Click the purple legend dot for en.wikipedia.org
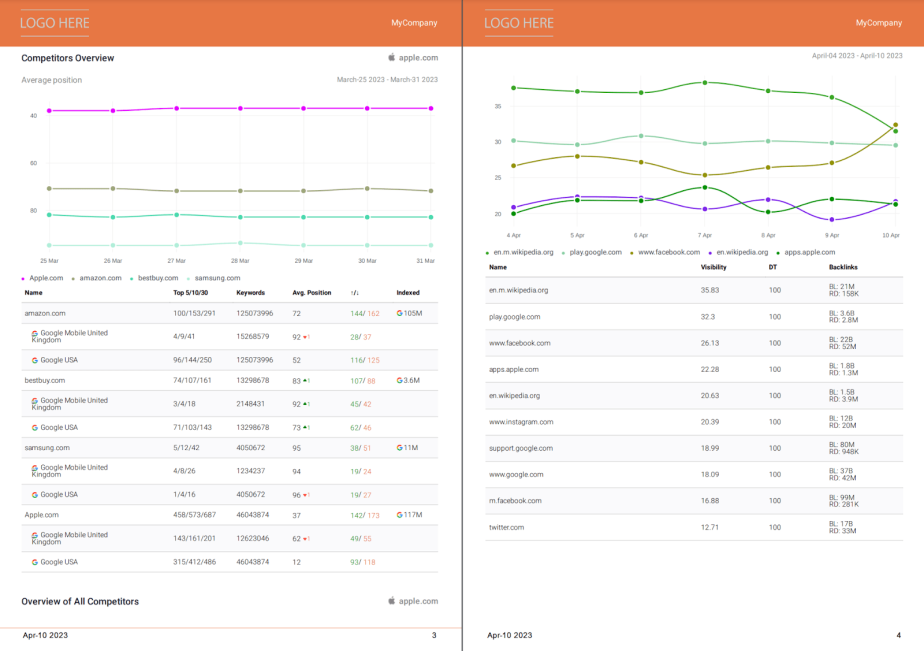Image resolution: width=924 pixels, height=651 pixels. coord(710,253)
